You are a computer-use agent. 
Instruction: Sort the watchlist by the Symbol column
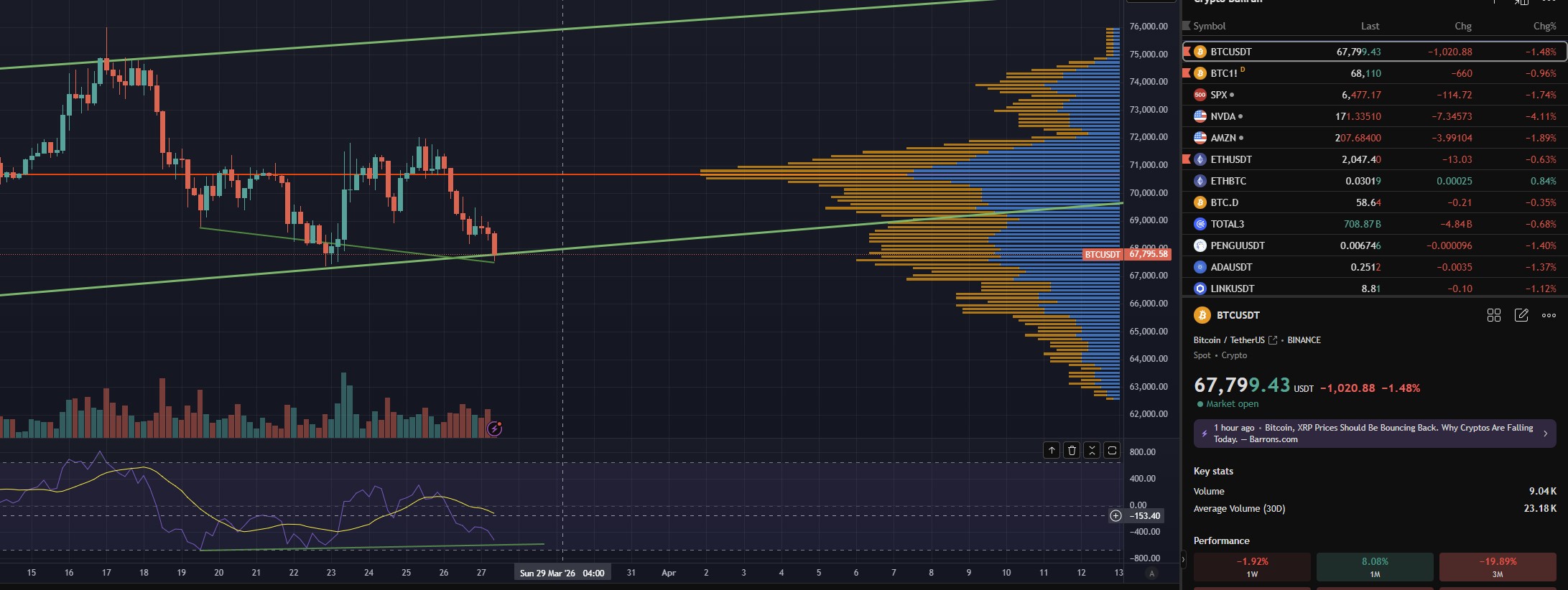[1210, 26]
